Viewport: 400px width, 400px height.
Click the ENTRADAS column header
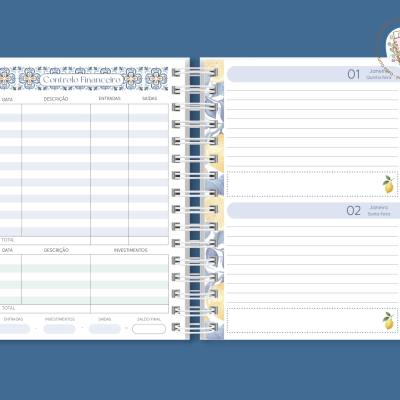(110, 98)
